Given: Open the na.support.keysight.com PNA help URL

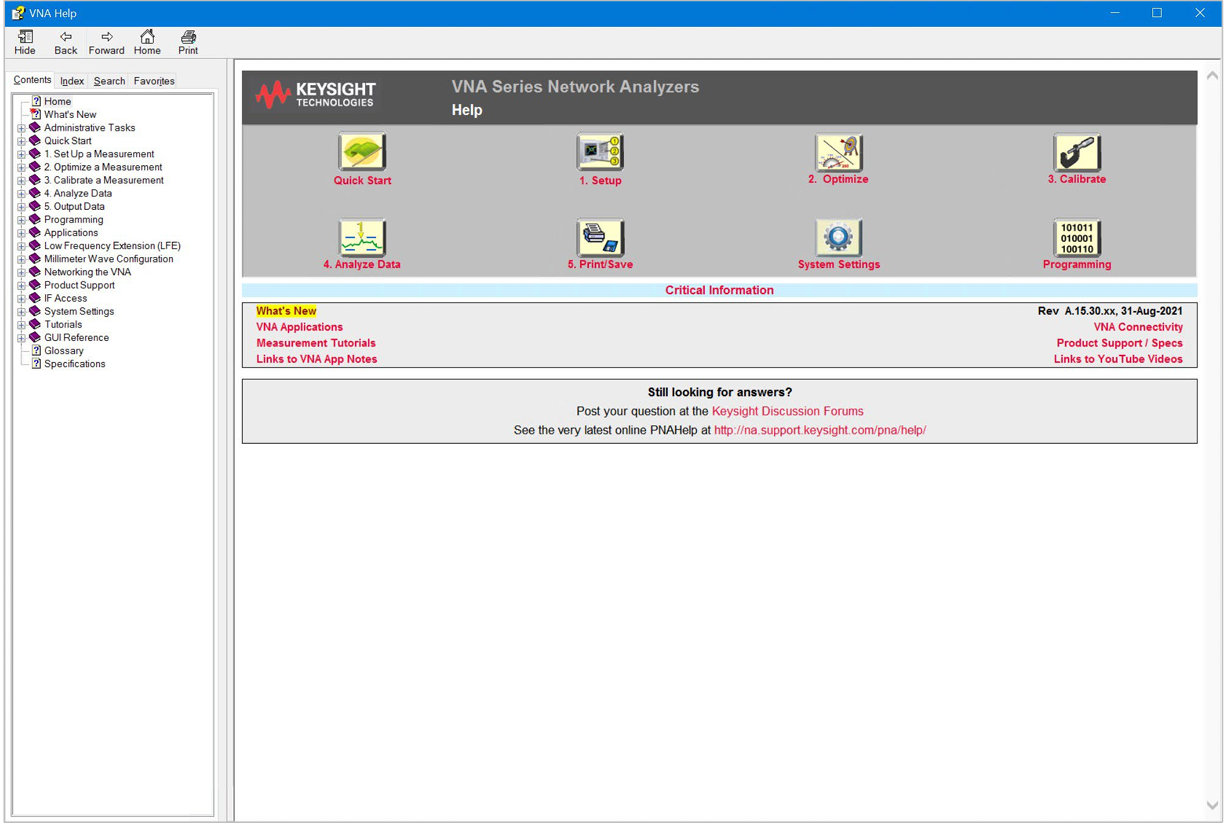Looking at the screenshot, I should (820, 430).
